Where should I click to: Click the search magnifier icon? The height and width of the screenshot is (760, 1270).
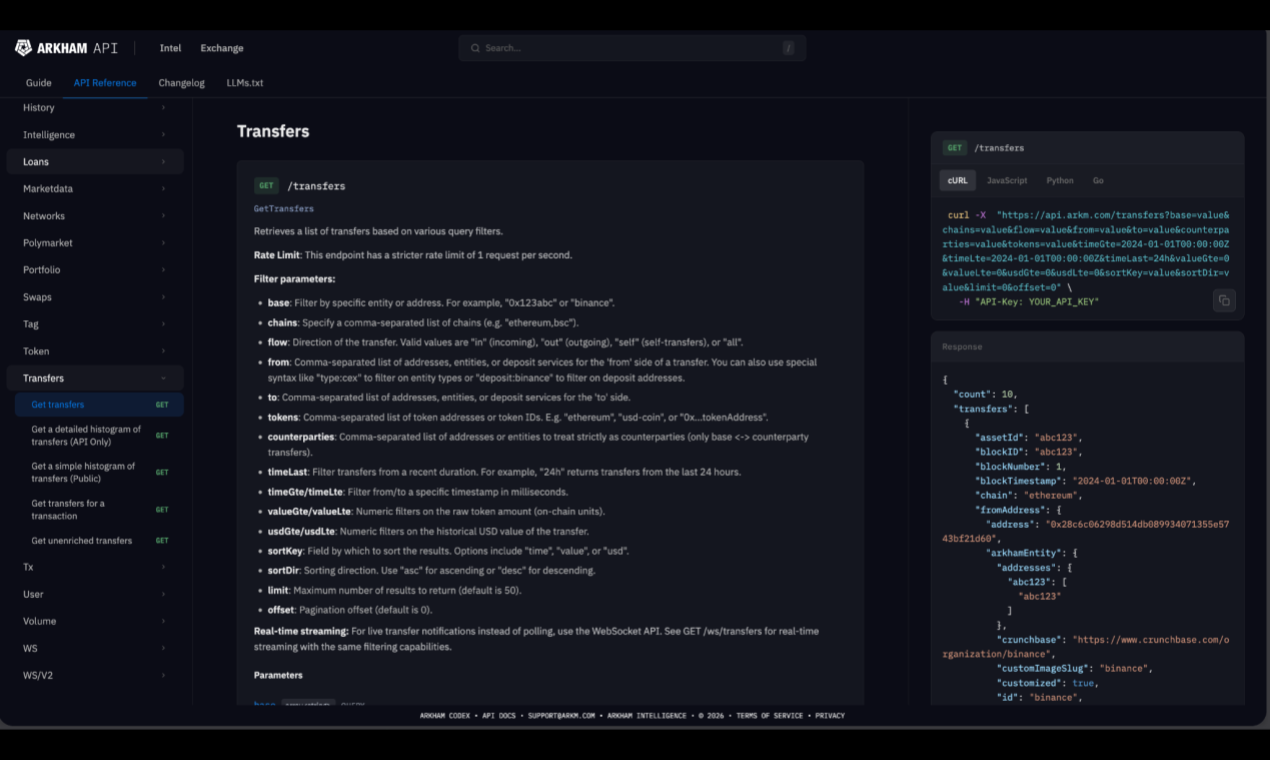475,48
